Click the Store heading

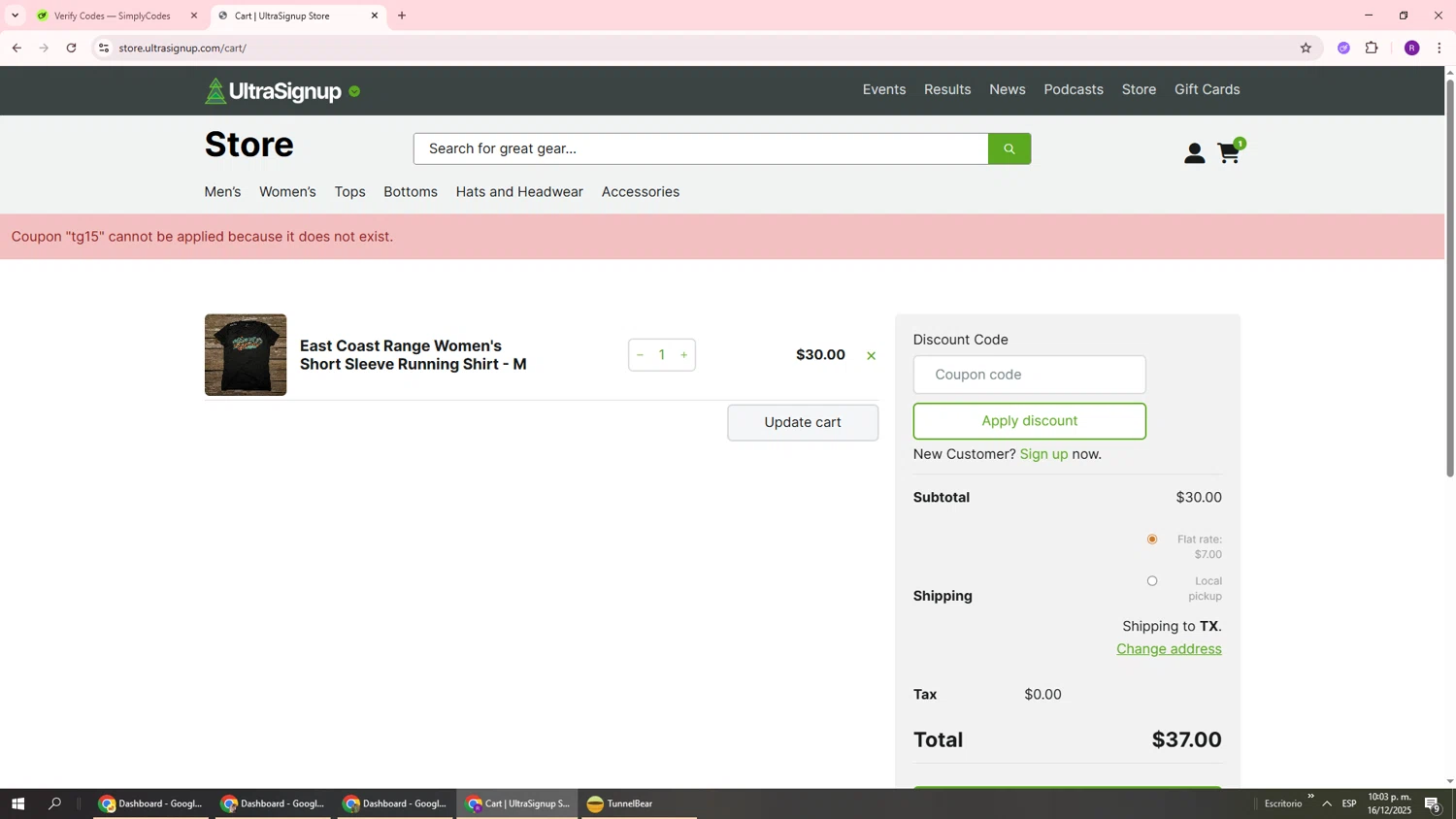(249, 145)
